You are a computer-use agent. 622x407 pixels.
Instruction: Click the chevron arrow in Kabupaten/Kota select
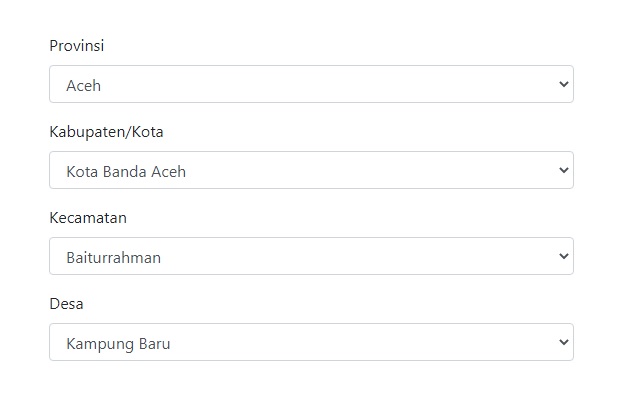click(x=564, y=170)
